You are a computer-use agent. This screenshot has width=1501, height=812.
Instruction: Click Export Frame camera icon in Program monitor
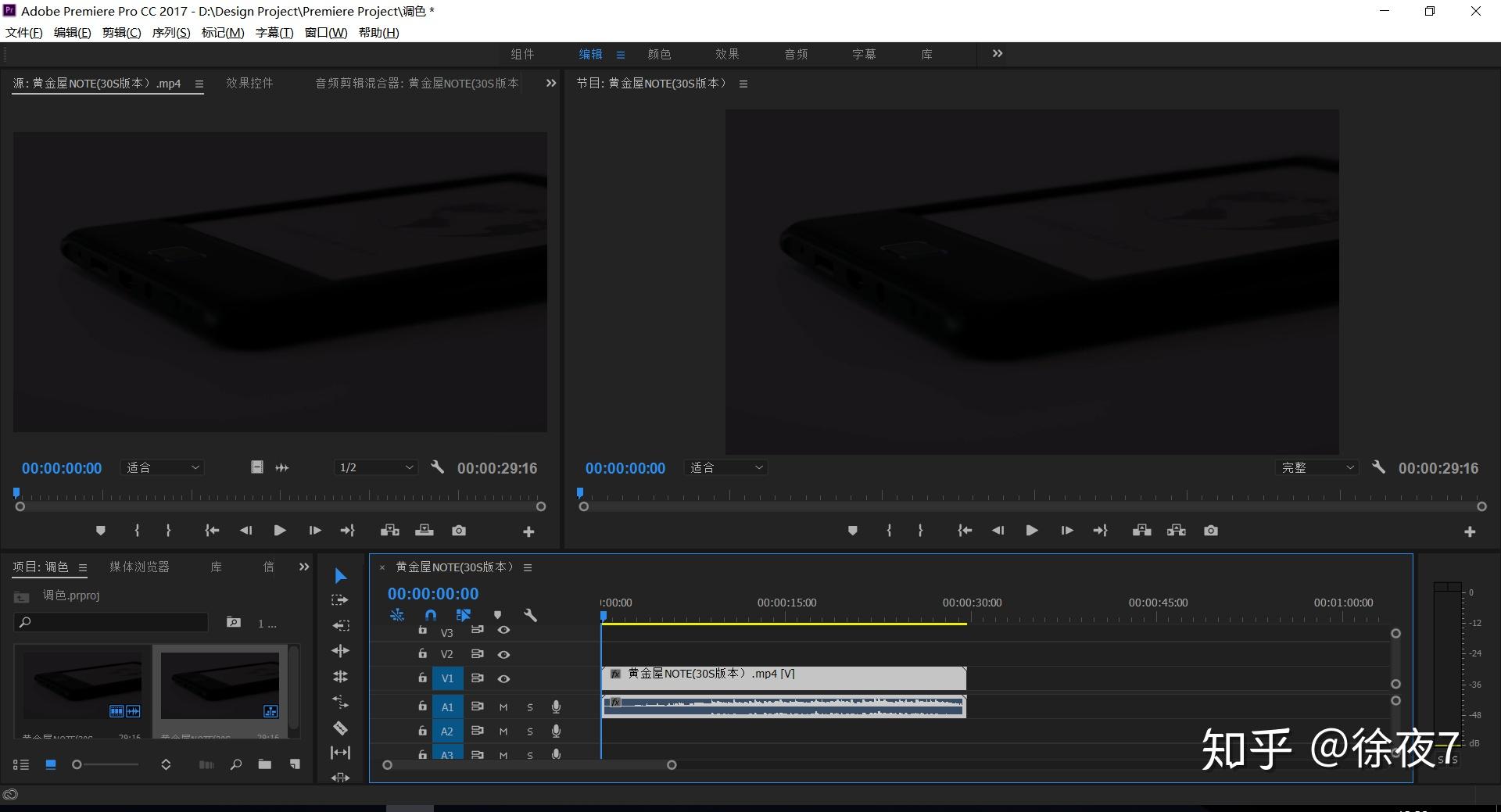point(1211,531)
